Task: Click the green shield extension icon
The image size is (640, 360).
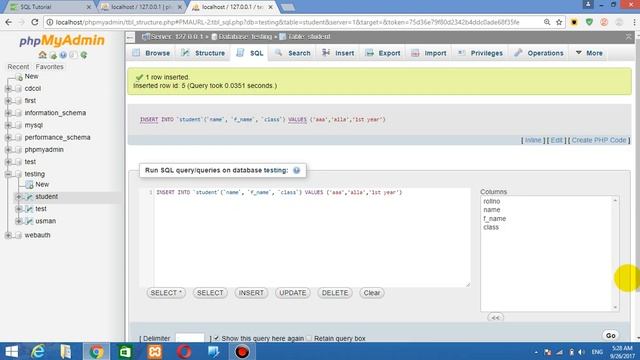Action: (589, 22)
